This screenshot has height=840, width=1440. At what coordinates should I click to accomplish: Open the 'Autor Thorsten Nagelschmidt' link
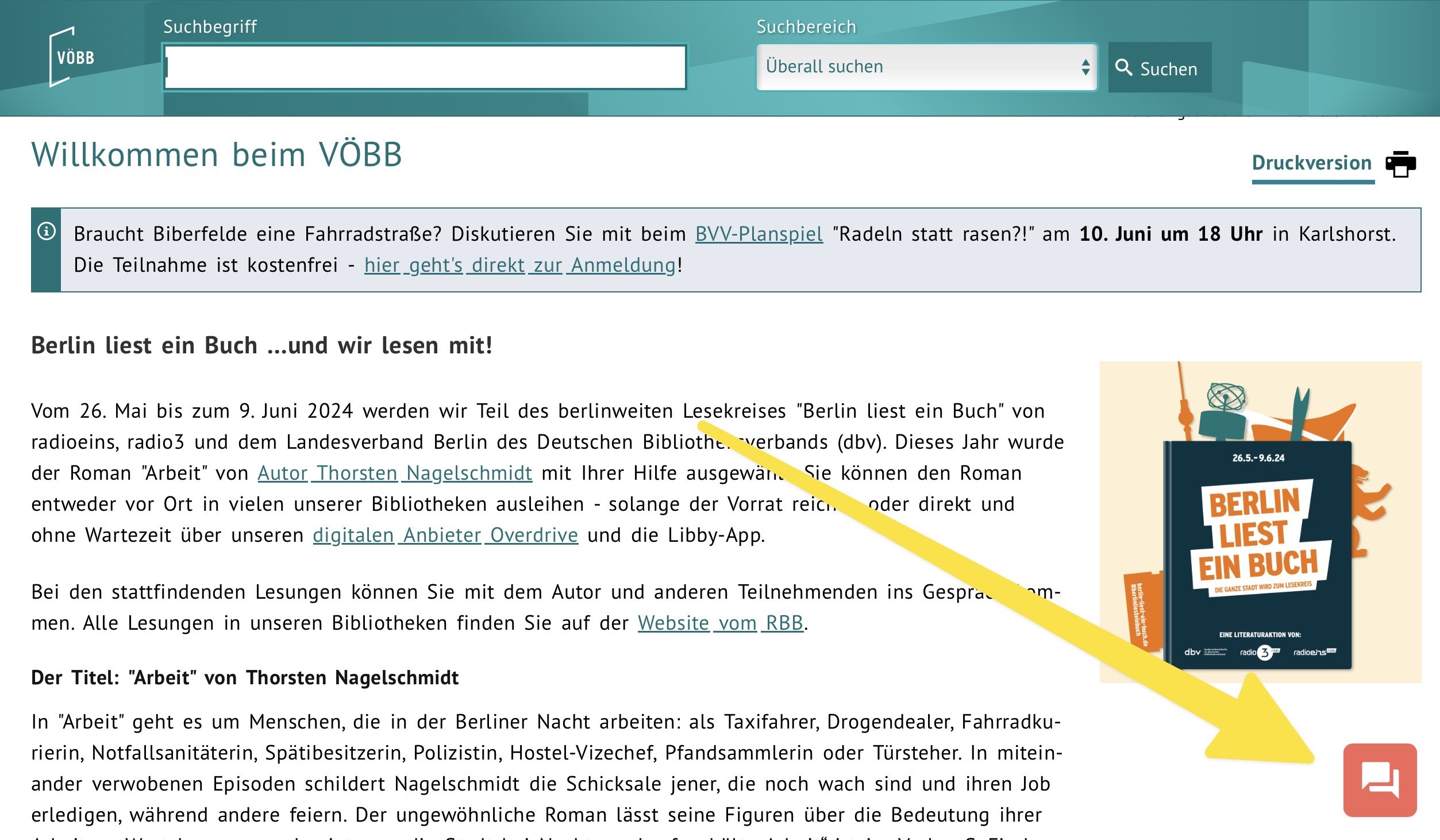pyautogui.click(x=395, y=473)
